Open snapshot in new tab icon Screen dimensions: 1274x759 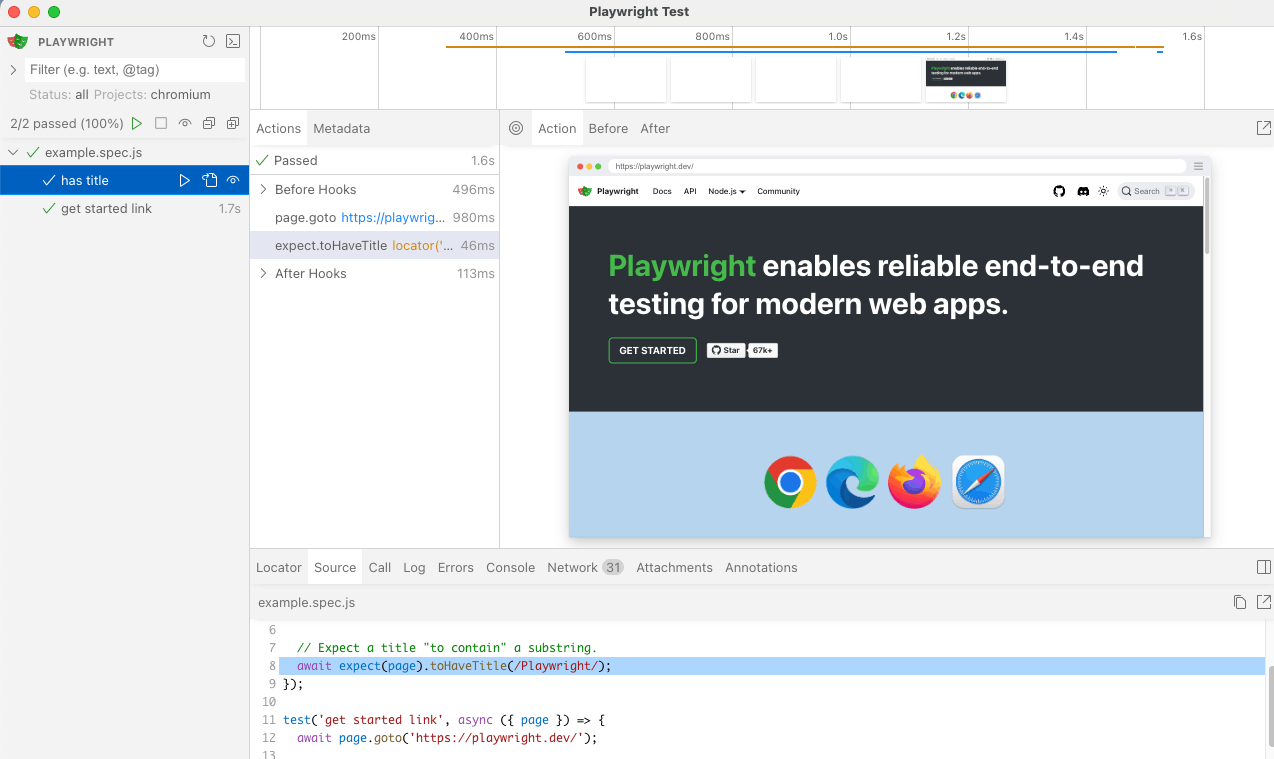point(1263,128)
